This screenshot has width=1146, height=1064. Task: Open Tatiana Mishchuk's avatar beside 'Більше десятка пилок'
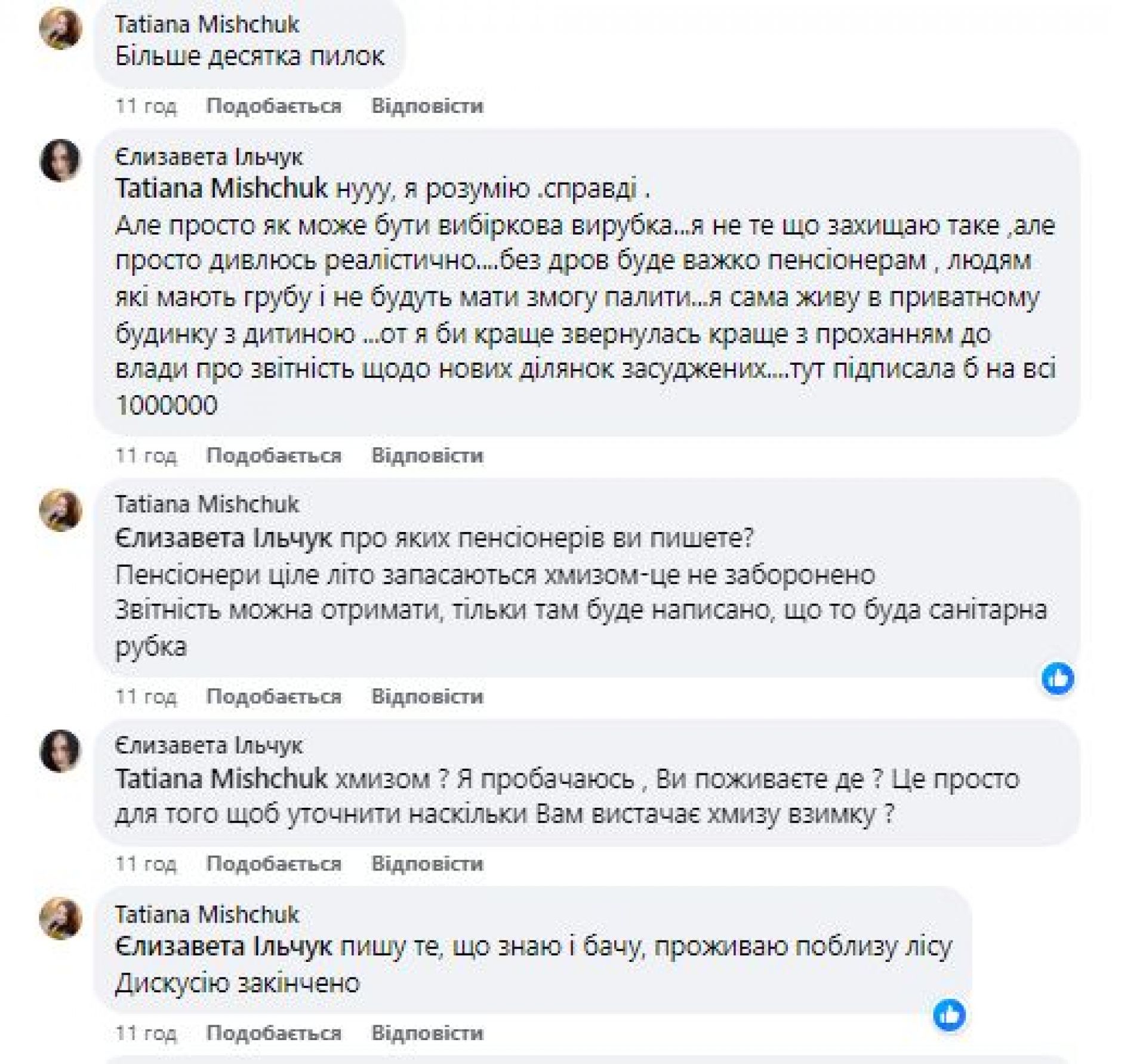pos(60,29)
